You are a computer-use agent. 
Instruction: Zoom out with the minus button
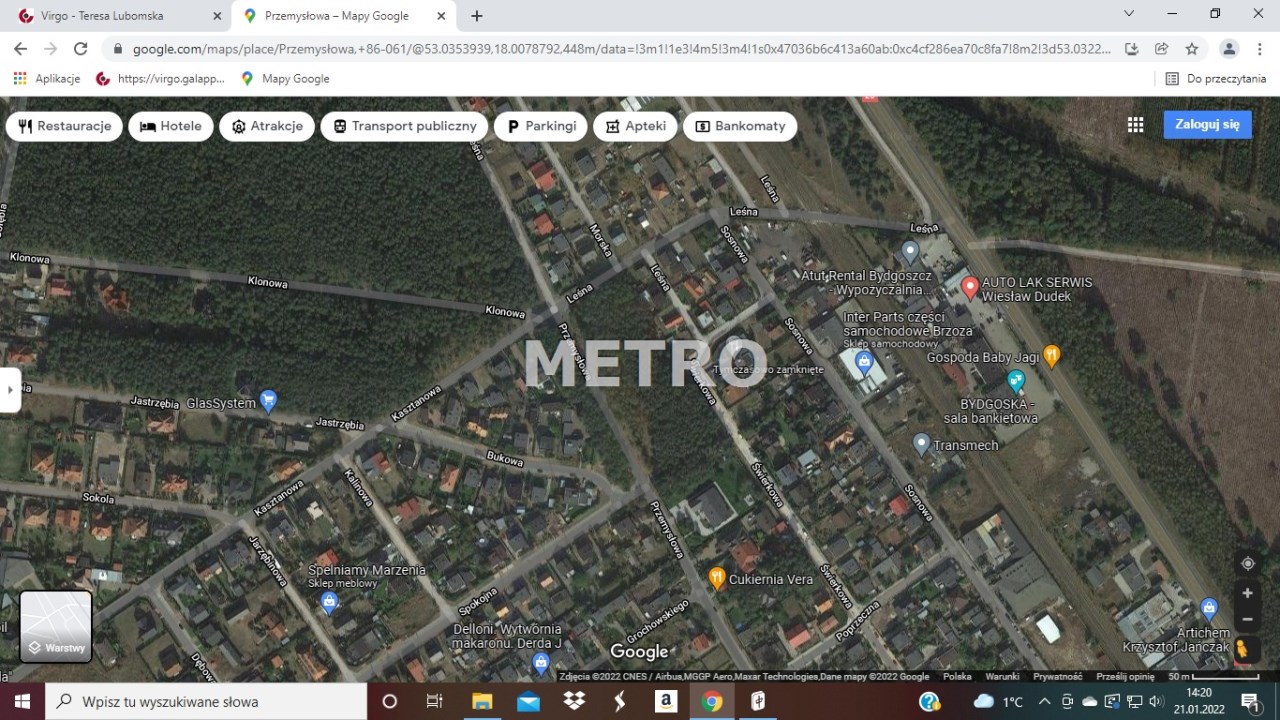pos(1247,619)
